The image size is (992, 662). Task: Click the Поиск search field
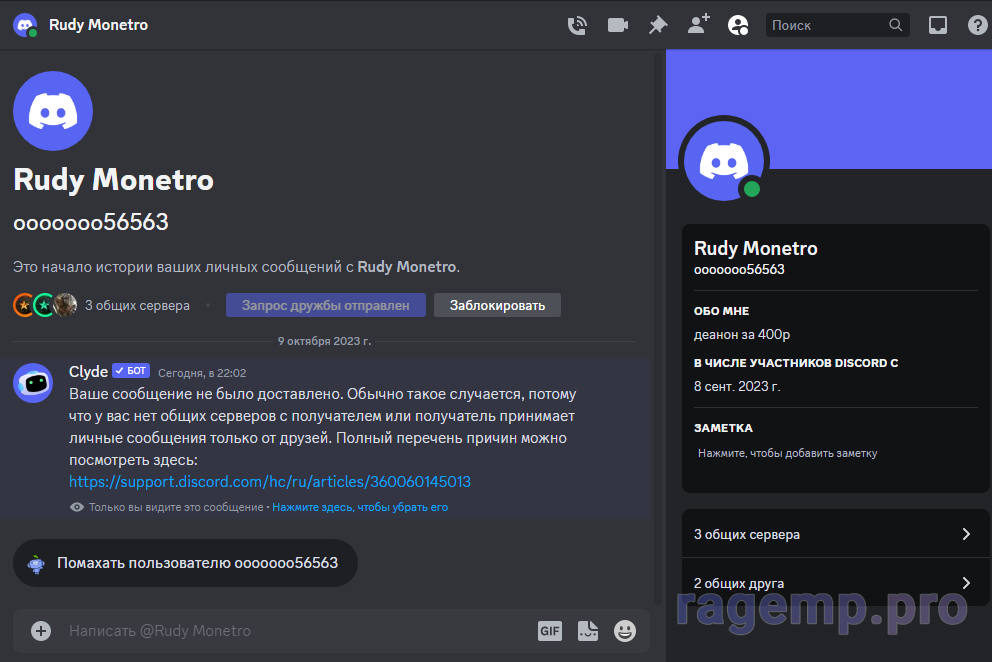(838, 25)
